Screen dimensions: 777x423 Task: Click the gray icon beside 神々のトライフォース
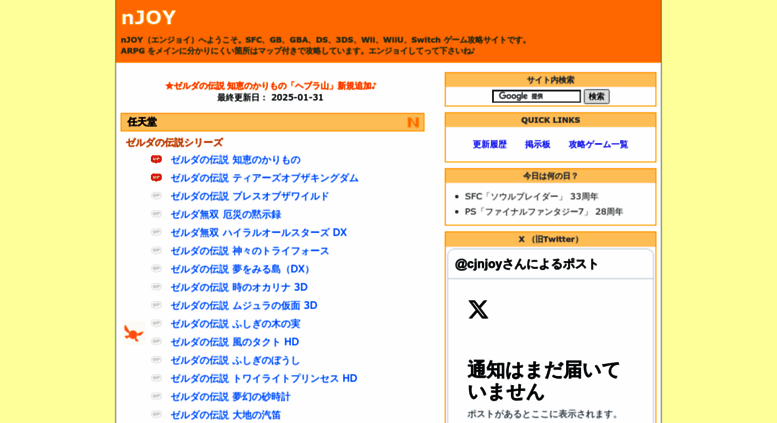pos(156,250)
